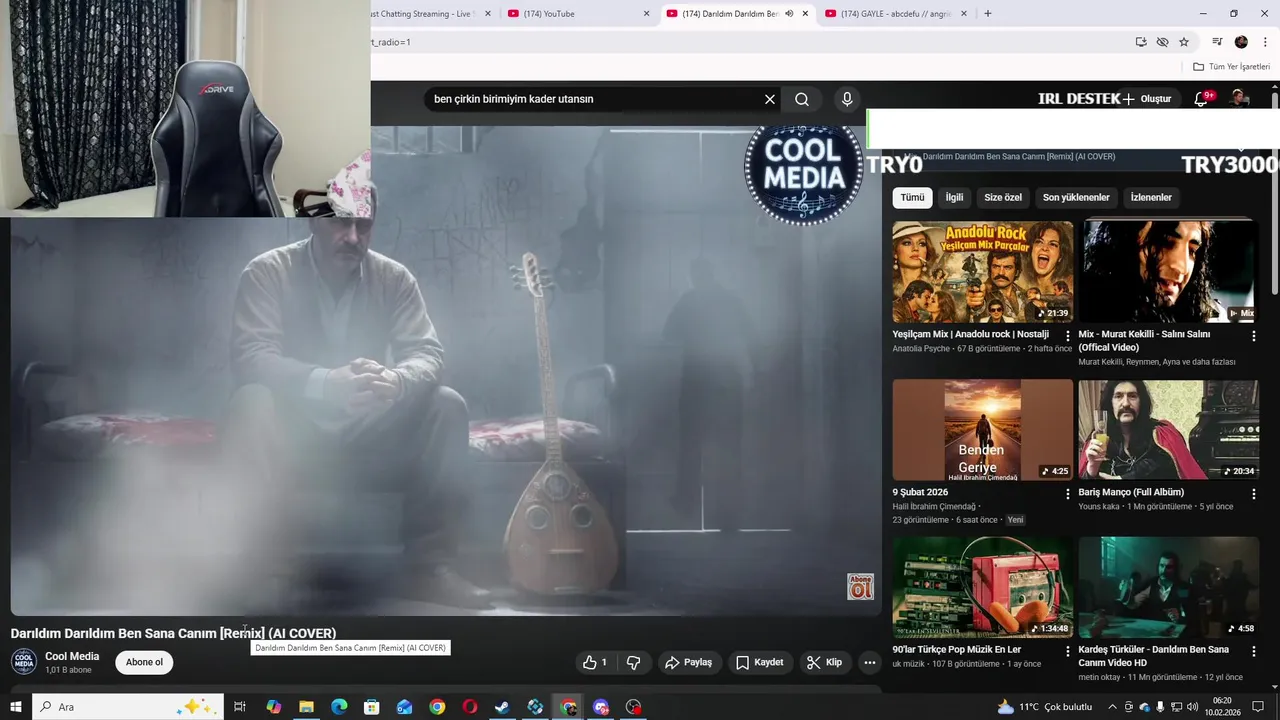Open the Windows Start menu
The width and height of the screenshot is (1280, 720).
click(x=16, y=707)
